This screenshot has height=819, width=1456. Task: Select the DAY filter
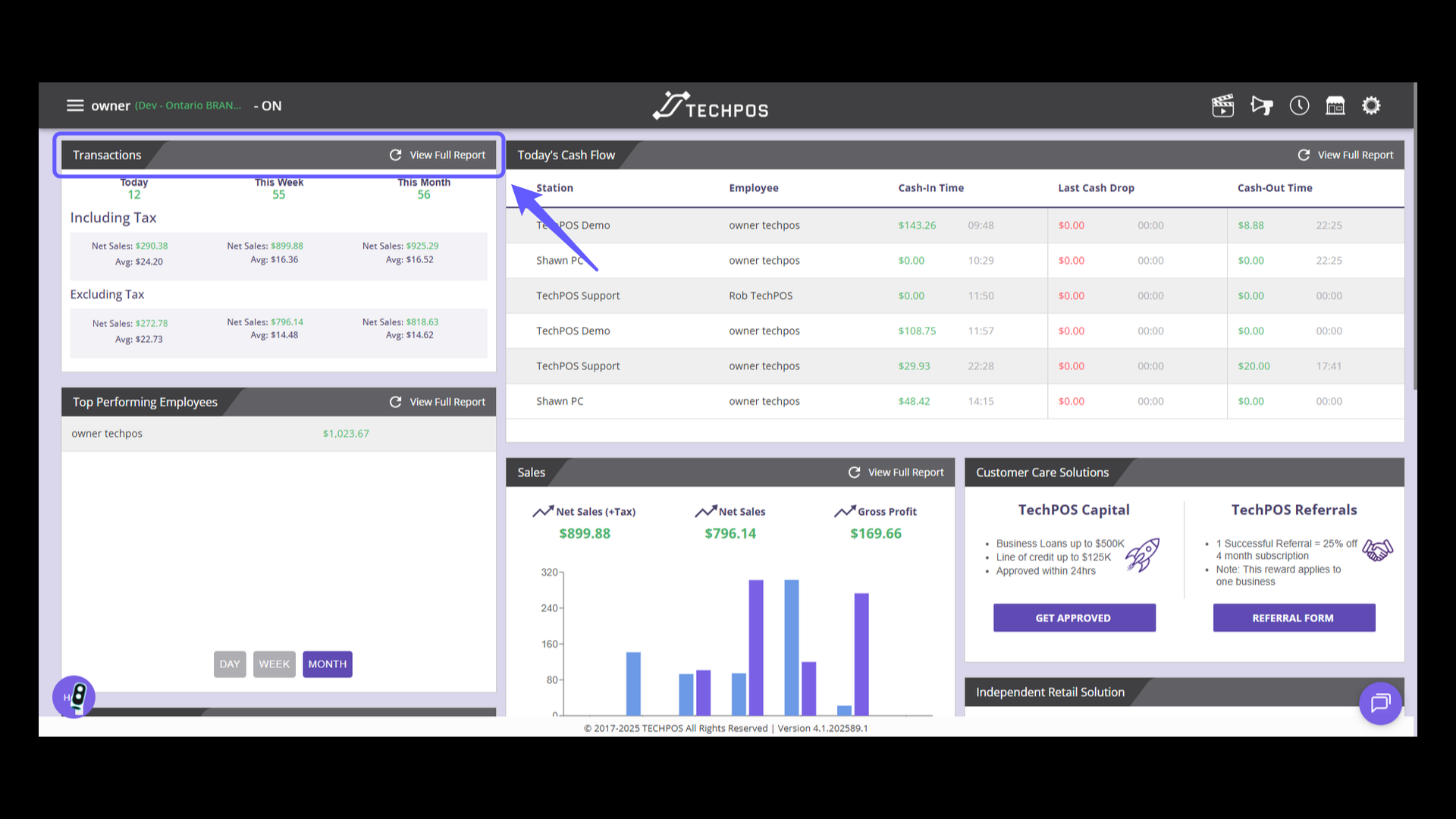(x=230, y=664)
